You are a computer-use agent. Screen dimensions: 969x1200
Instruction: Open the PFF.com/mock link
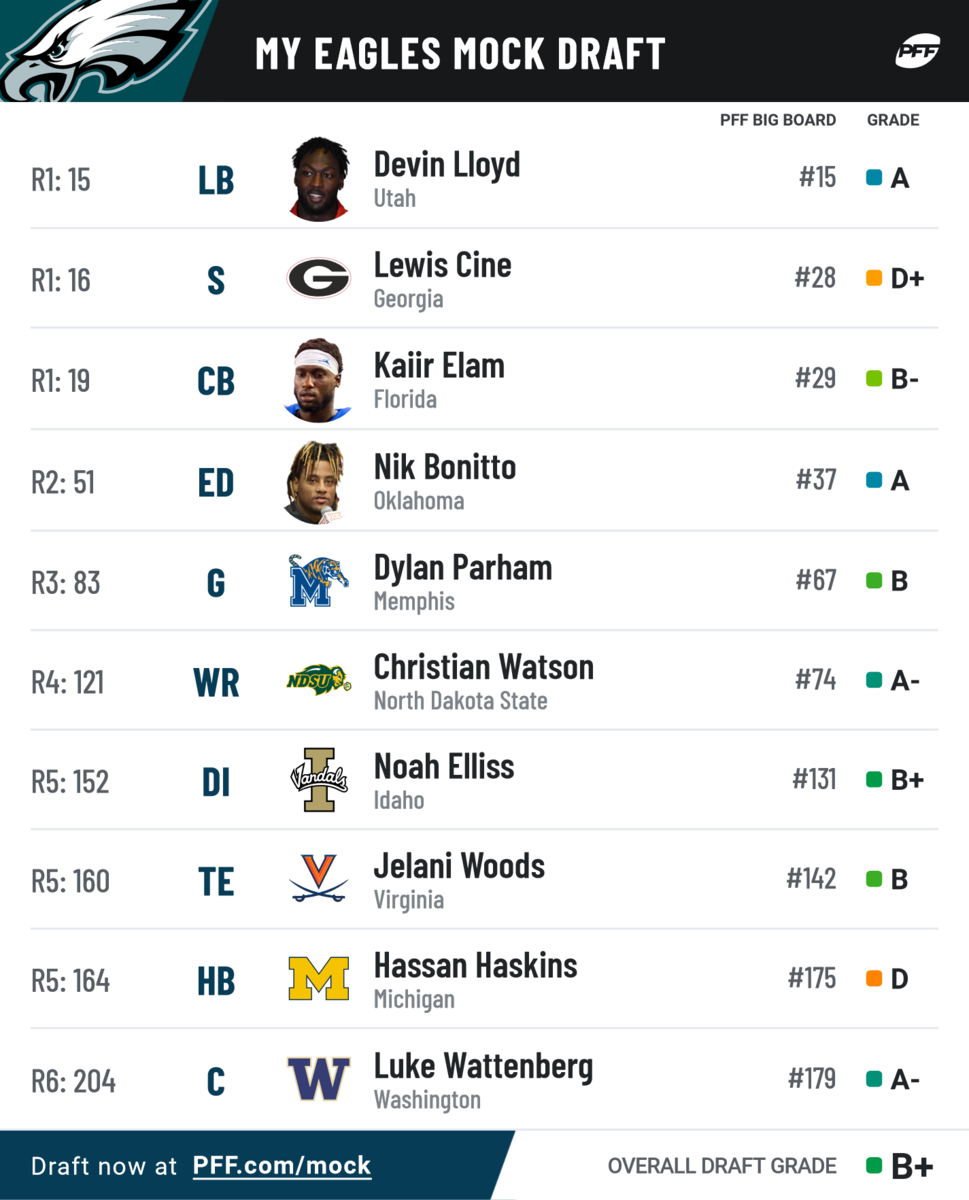point(282,1166)
